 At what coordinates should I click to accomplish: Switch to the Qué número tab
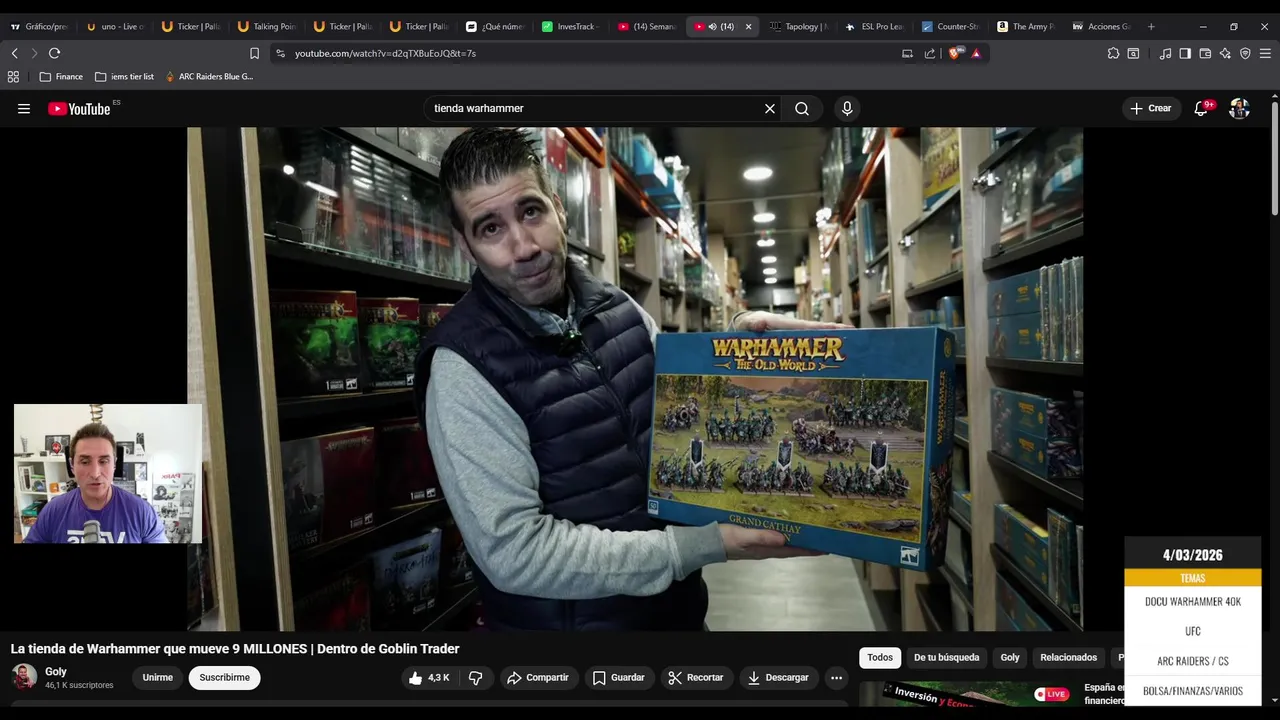coord(494,27)
